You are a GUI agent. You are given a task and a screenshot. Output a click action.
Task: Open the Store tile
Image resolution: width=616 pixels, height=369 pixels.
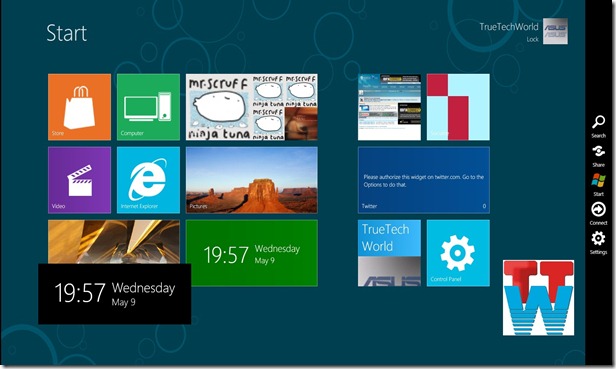[x=79, y=107]
